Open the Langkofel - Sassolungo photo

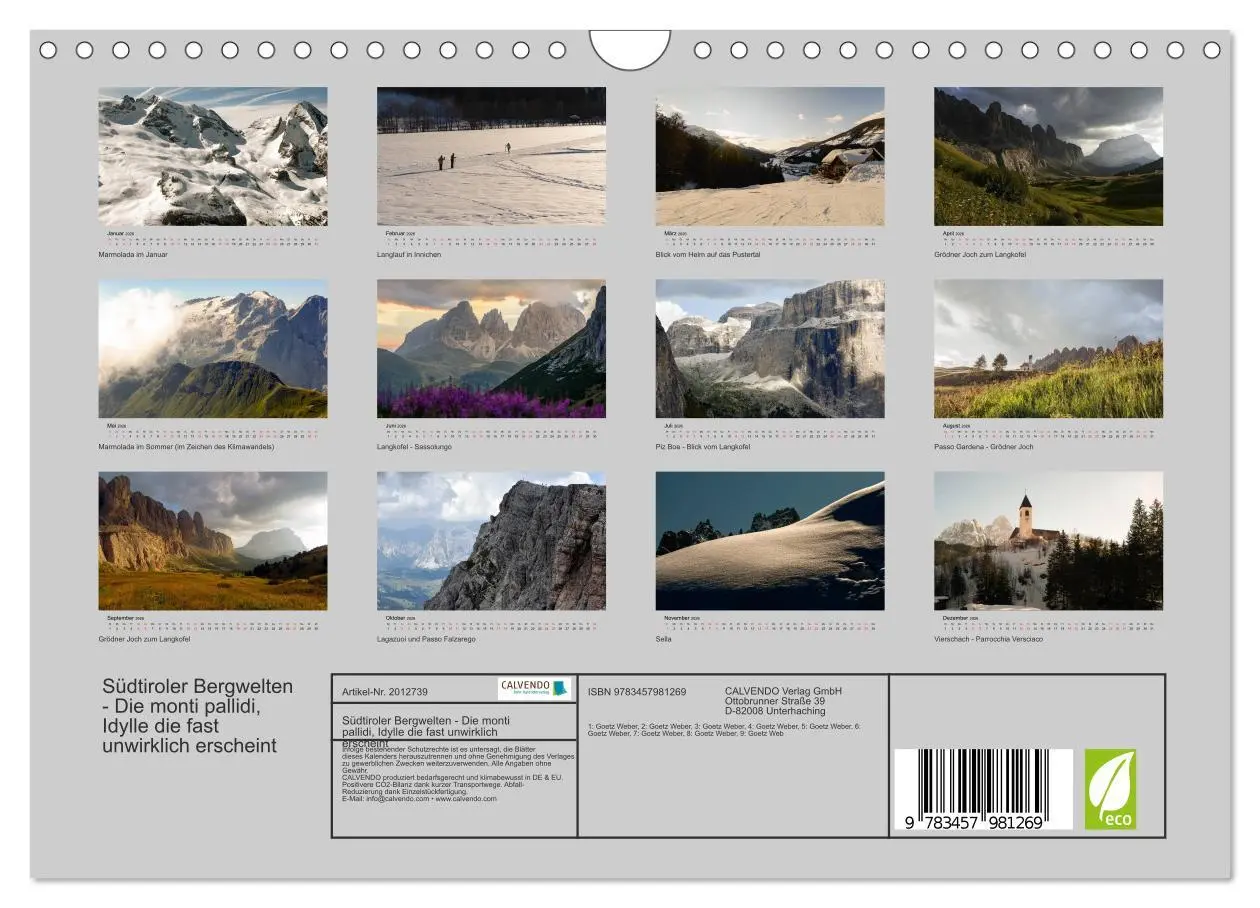pos(491,348)
